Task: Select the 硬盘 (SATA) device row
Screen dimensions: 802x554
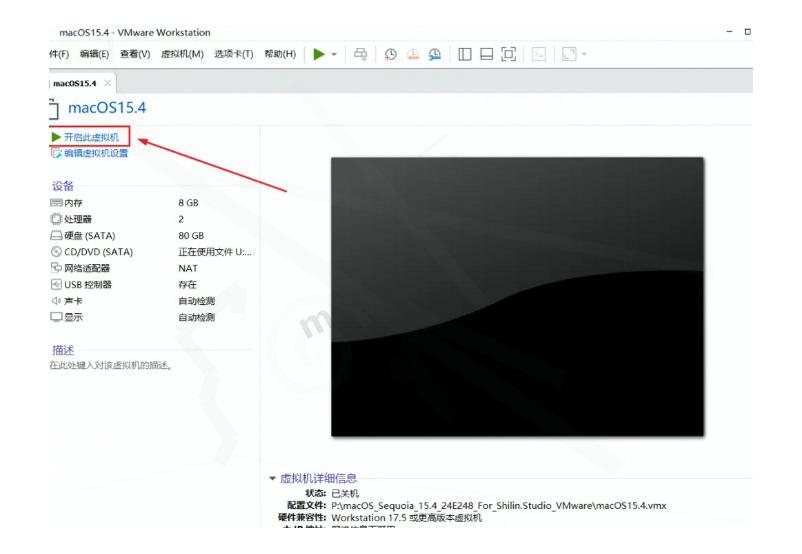Action: (x=151, y=236)
